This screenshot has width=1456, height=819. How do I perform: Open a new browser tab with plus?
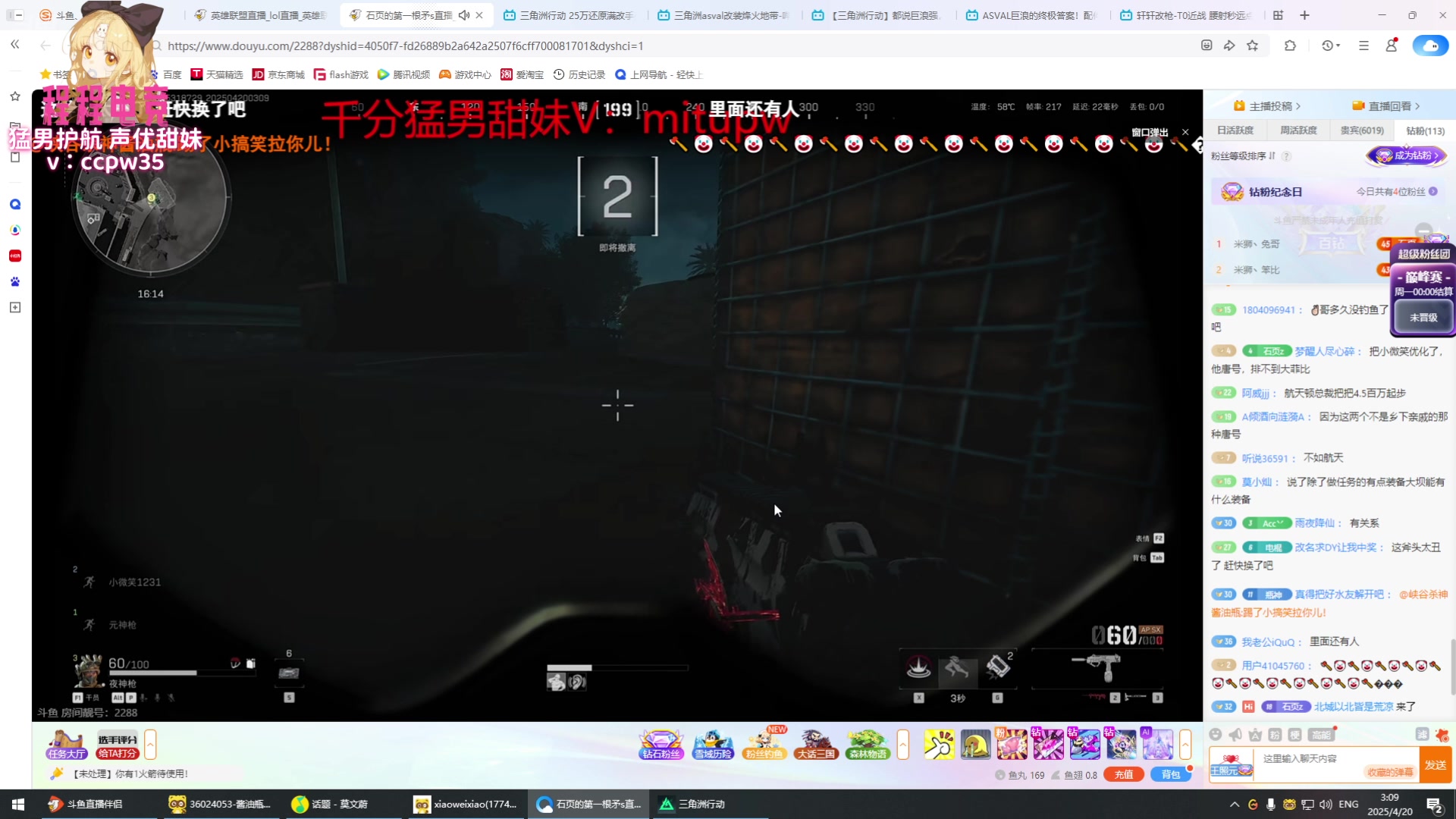click(x=1304, y=15)
